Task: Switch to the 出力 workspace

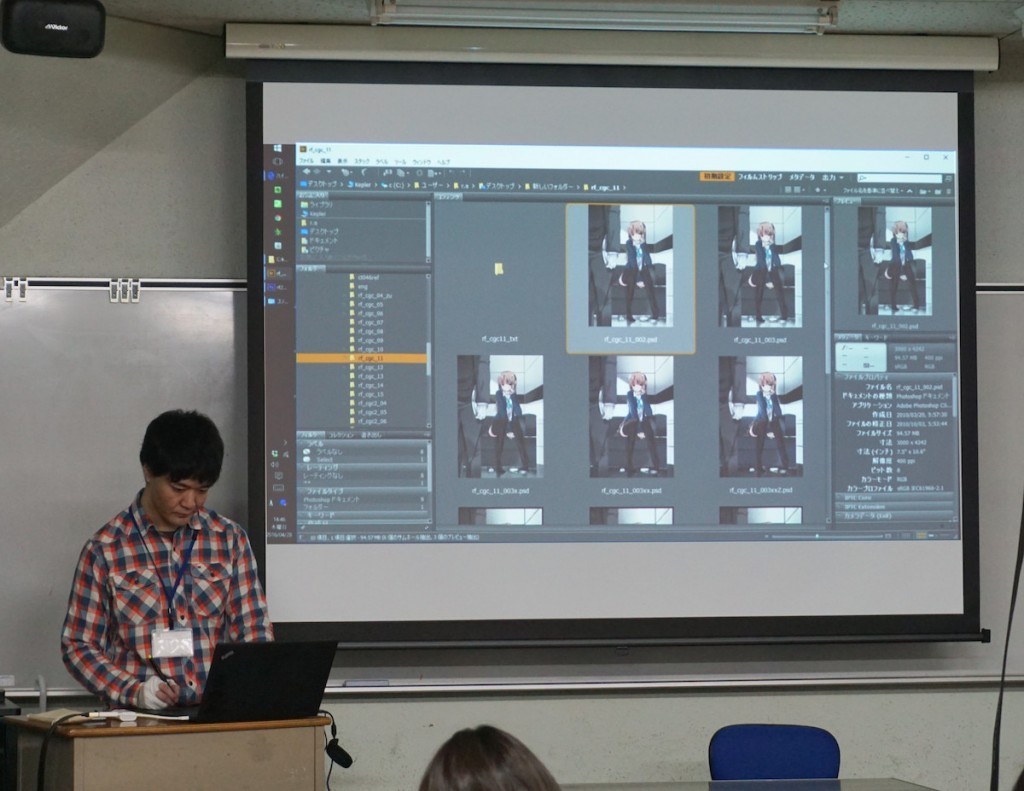Action: coord(829,178)
